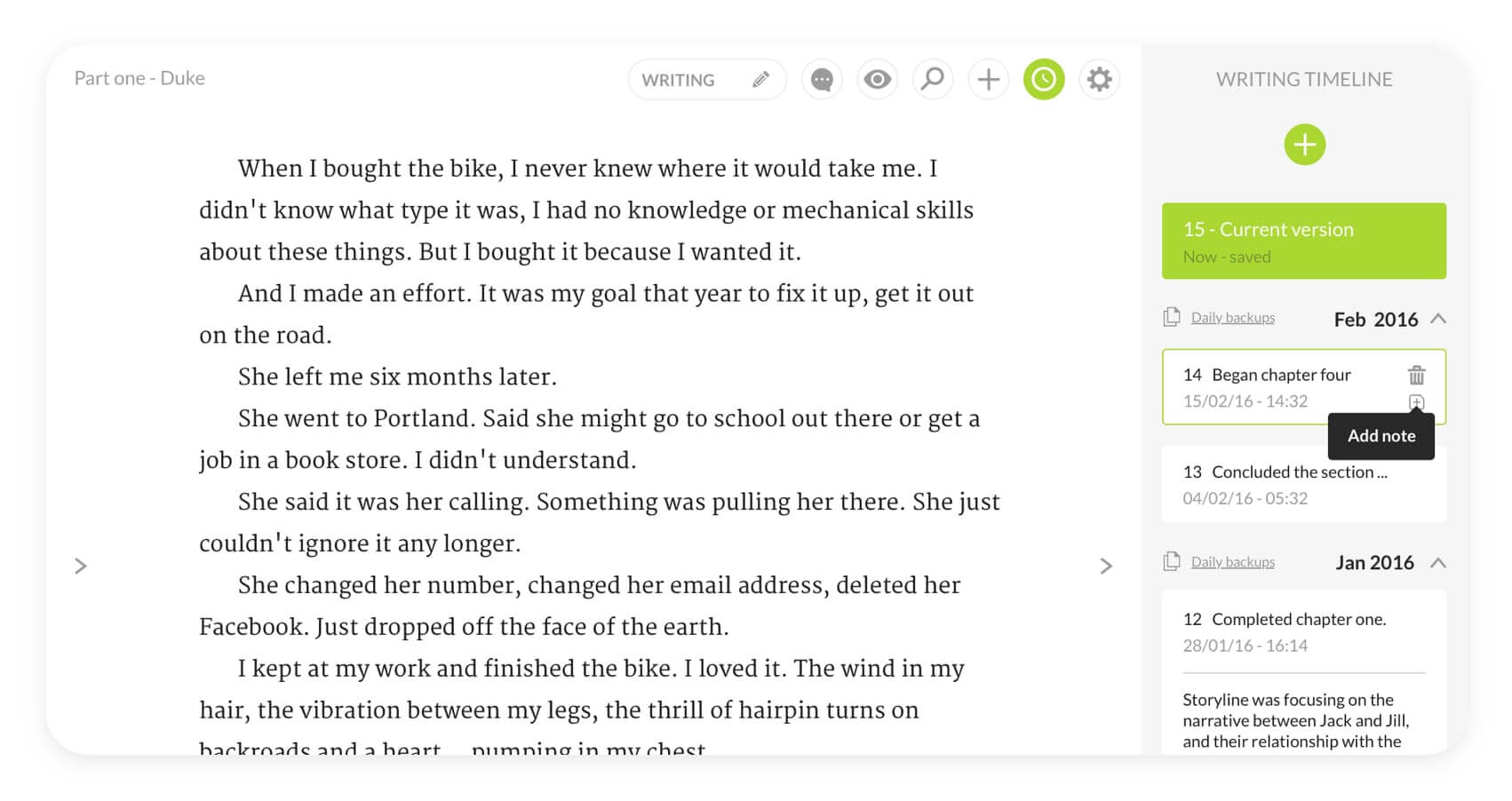
Task: Click the add note icon on version 14
Action: pos(1417,402)
